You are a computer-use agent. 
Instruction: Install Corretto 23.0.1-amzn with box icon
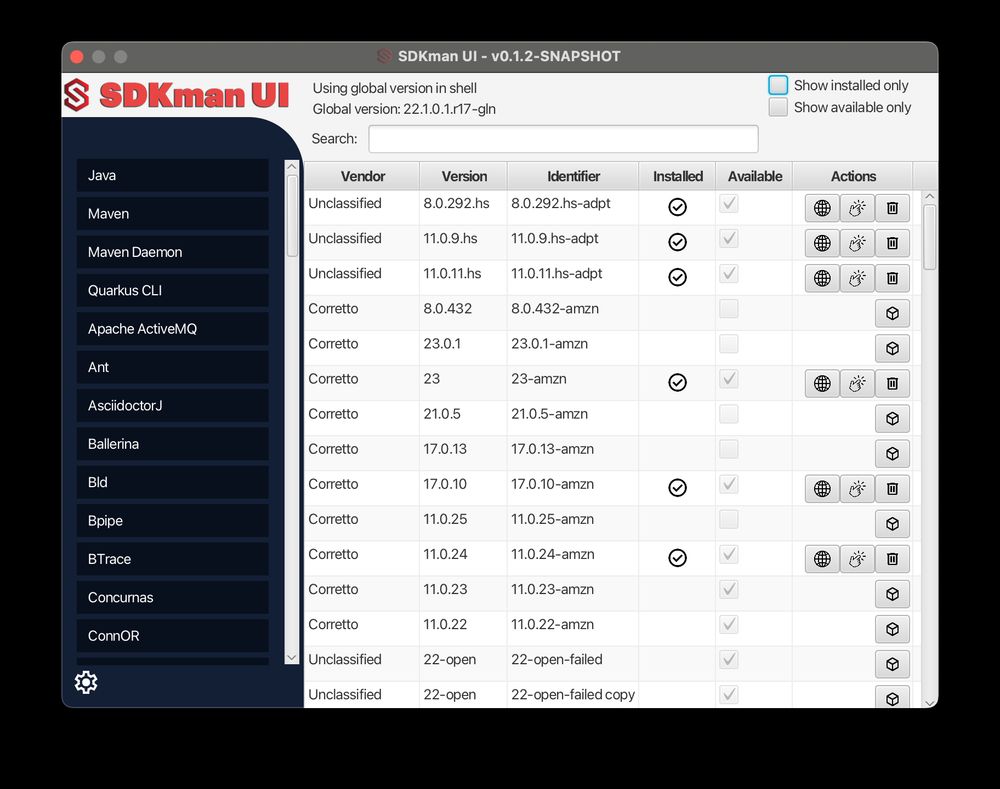[892, 348]
